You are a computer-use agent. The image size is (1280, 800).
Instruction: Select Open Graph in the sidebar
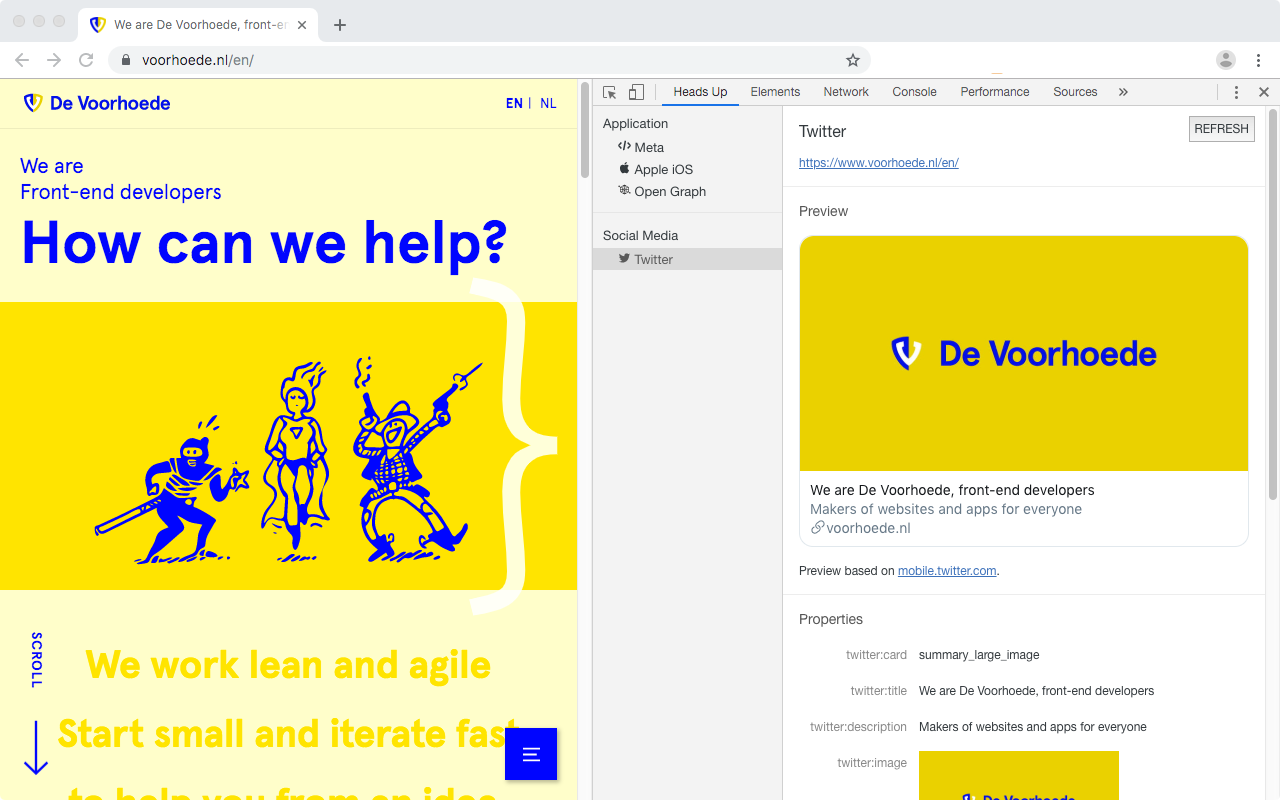tap(687, 191)
